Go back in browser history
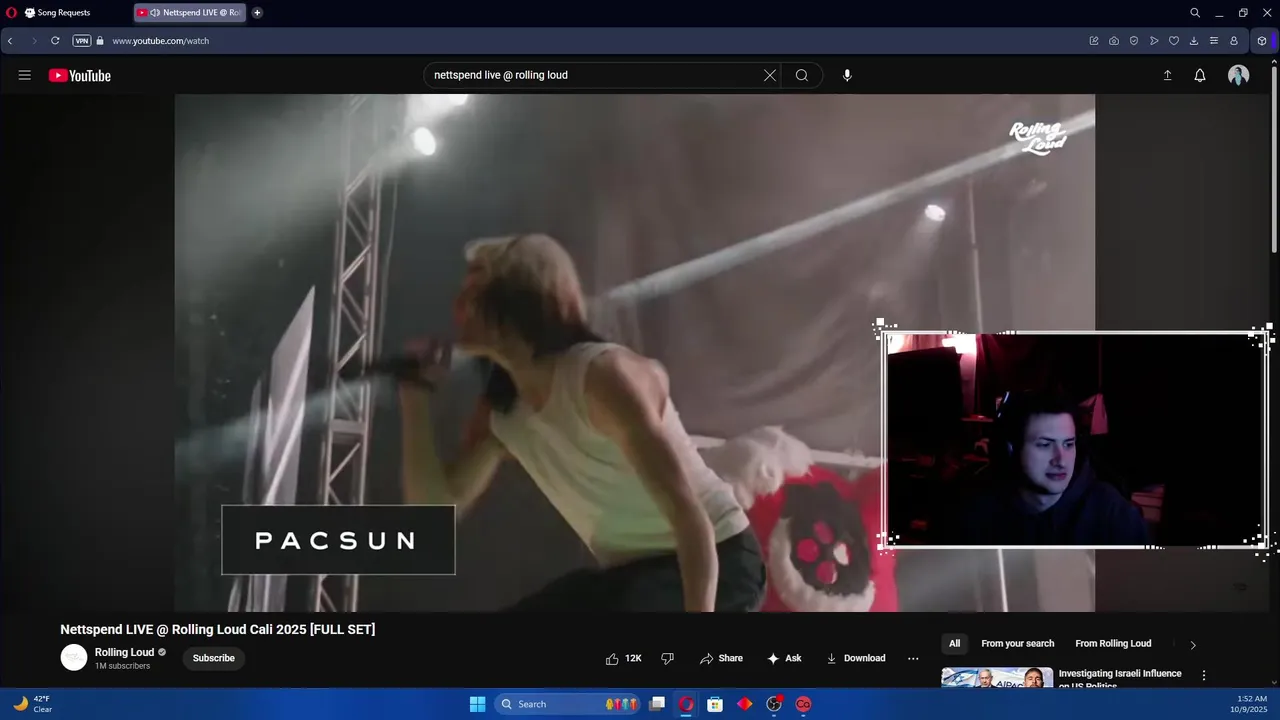1280x720 pixels. 10,41
